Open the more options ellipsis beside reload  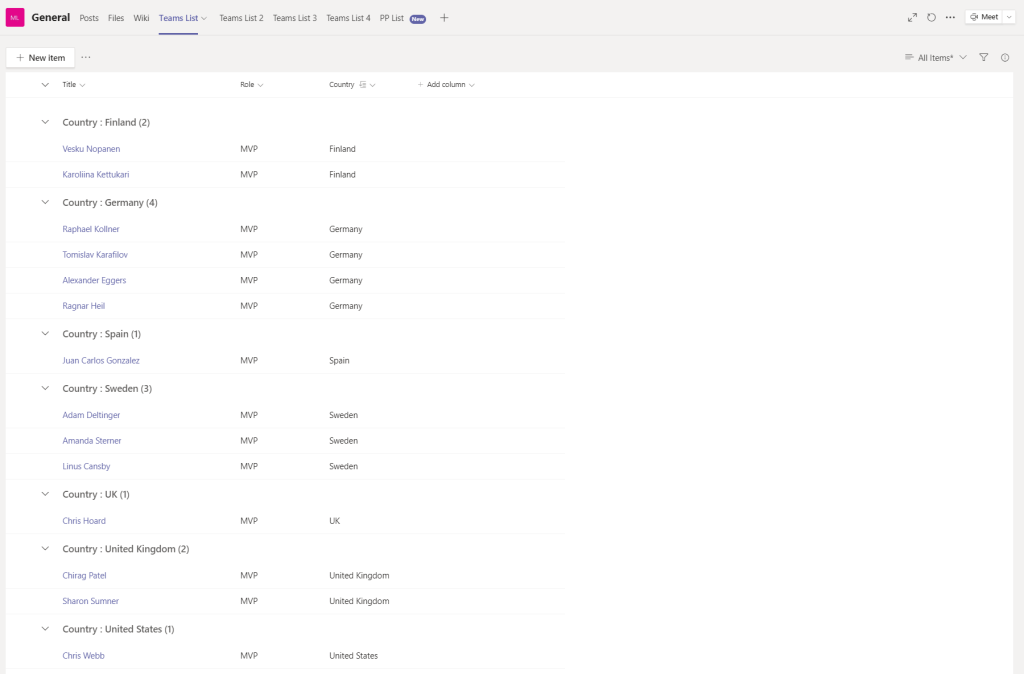(x=950, y=18)
